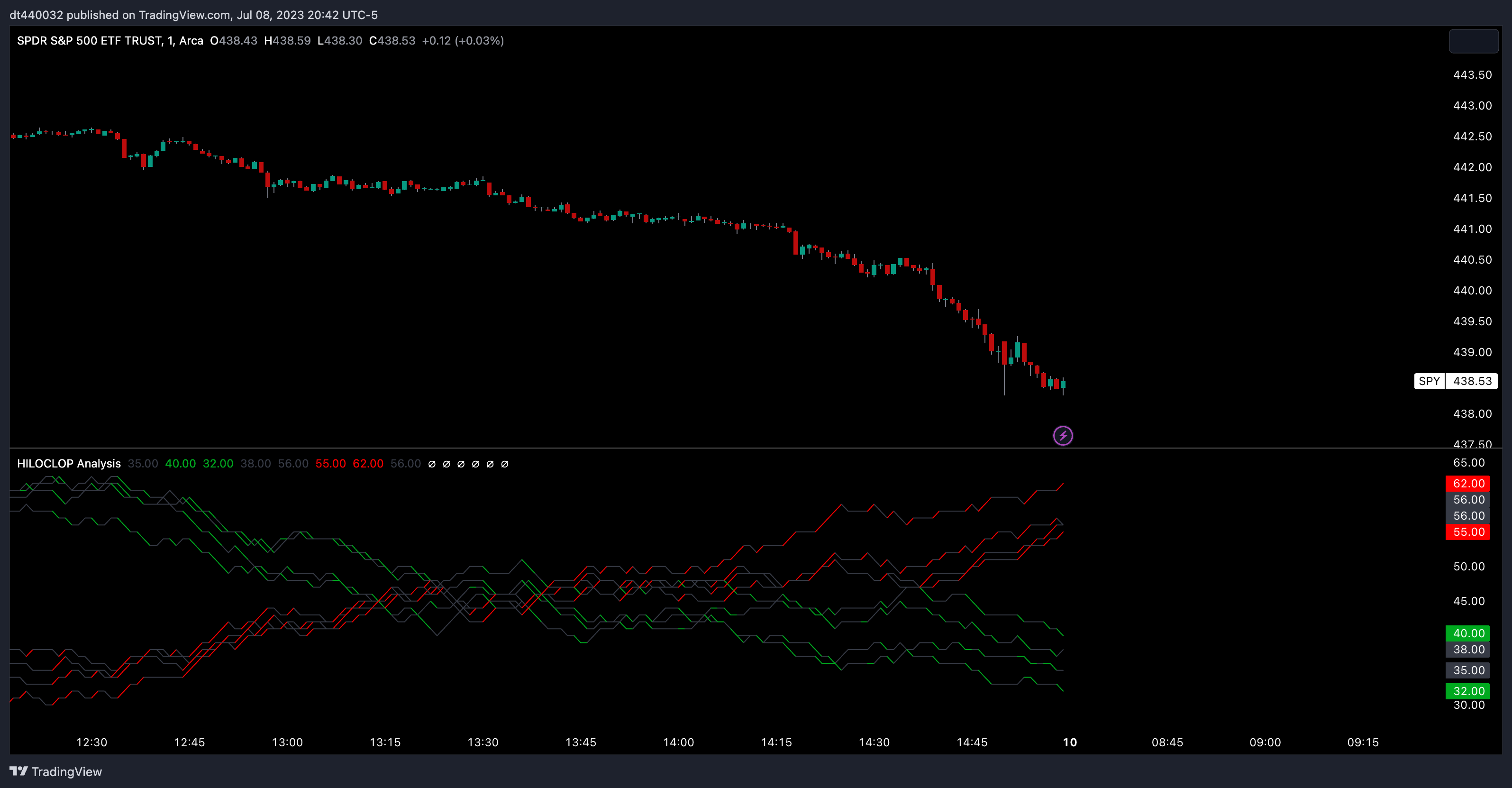Click the 08:45 time axis label
1512x788 pixels.
point(1167,742)
